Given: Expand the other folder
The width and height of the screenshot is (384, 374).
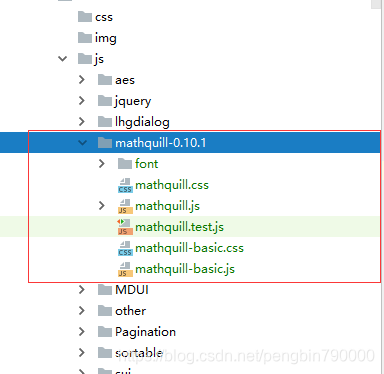Looking at the screenshot, I should point(82,311).
